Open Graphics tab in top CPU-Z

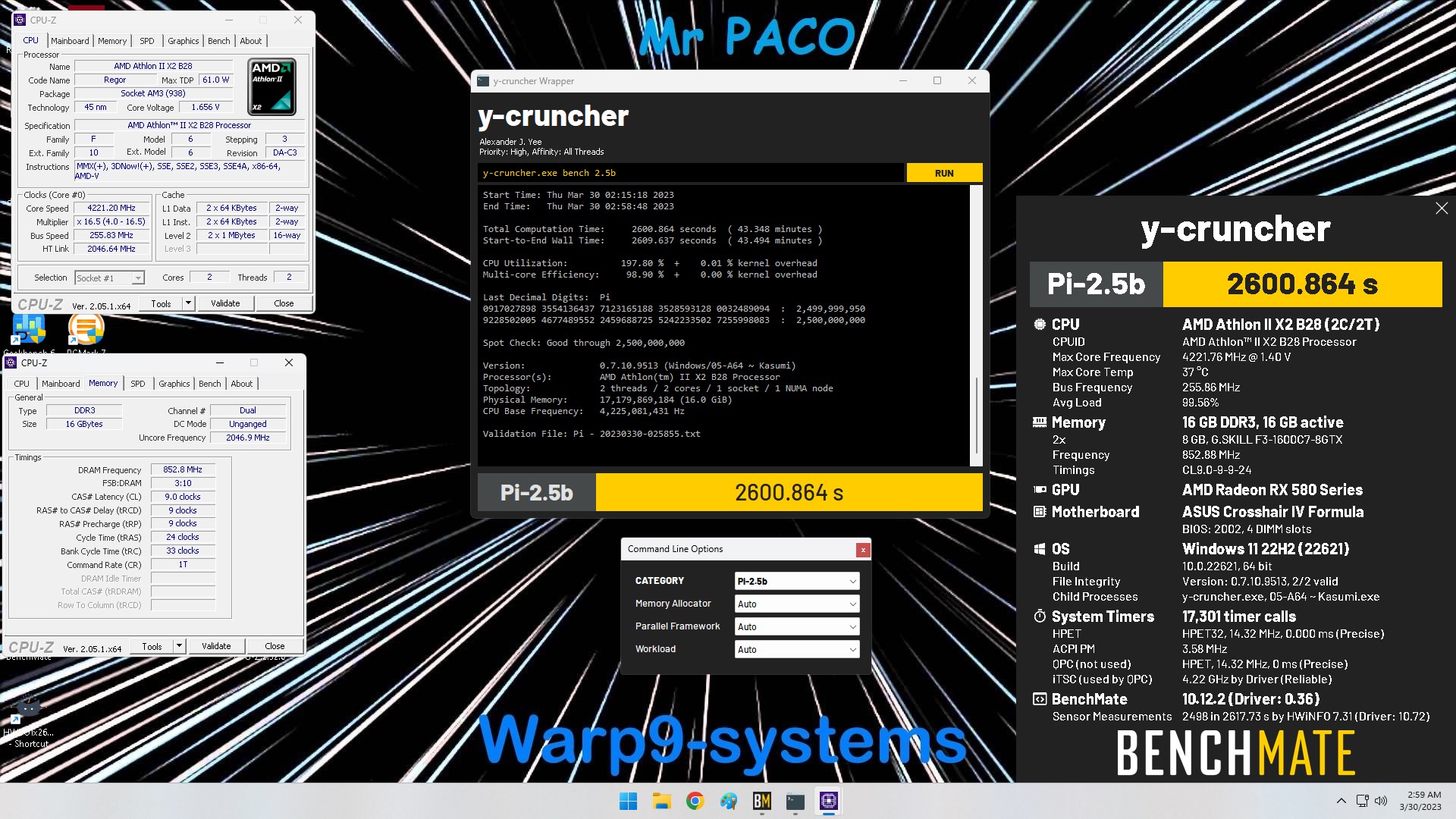coord(184,41)
